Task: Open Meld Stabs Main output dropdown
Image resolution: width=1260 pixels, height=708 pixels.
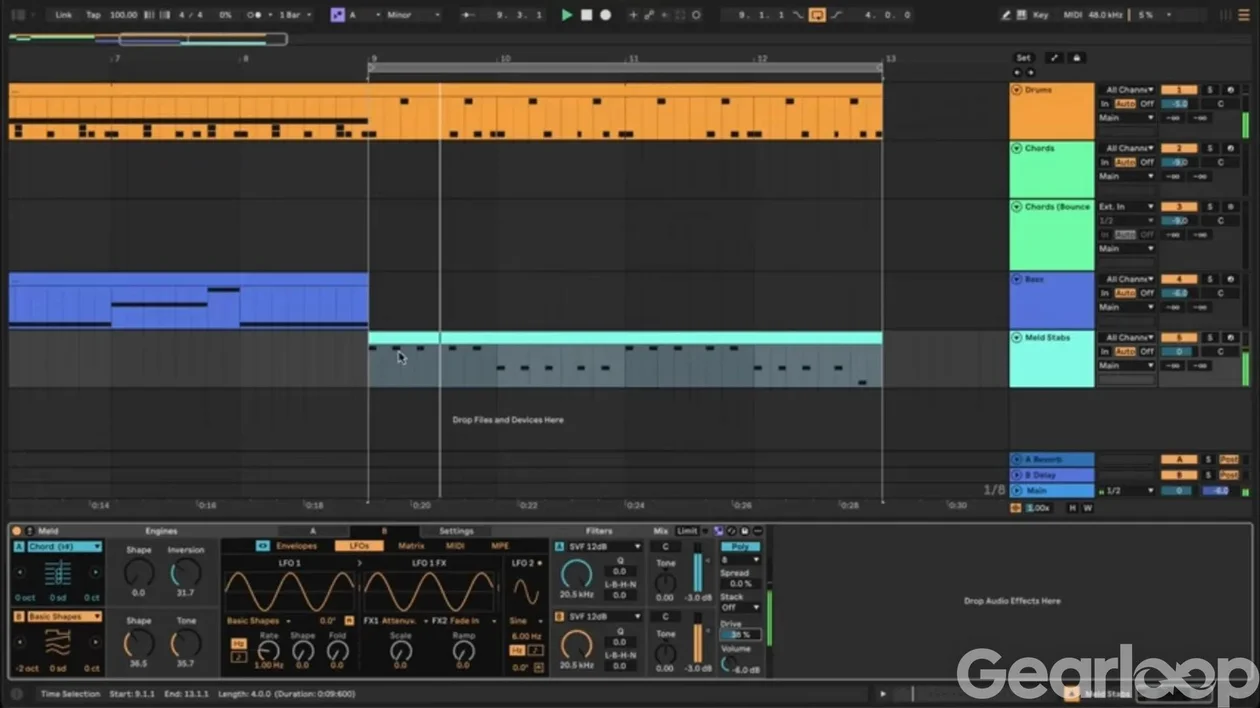Action: tap(1127, 366)
